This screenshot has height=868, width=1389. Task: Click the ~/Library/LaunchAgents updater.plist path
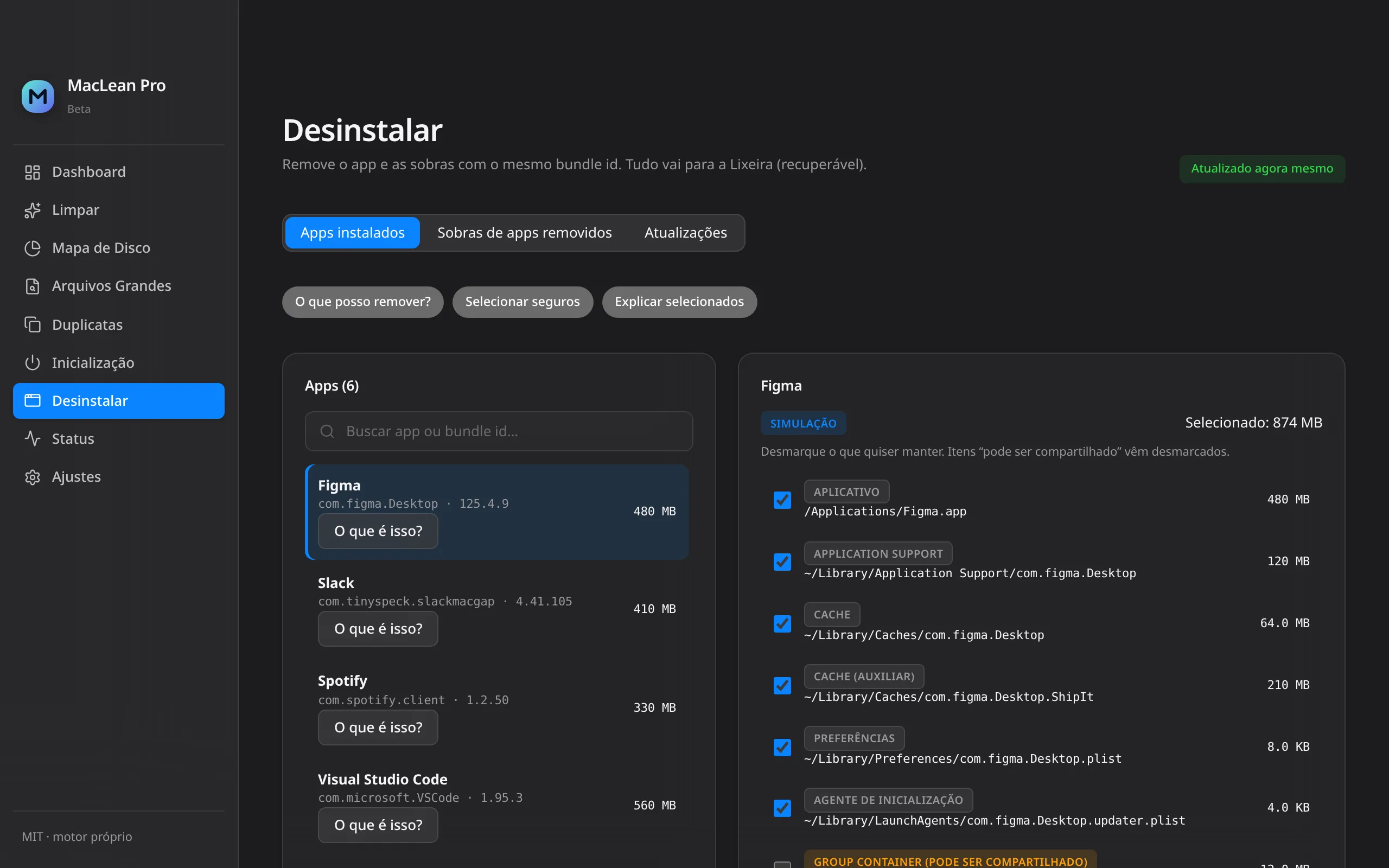pyautogui.click(x=995, y=820)
